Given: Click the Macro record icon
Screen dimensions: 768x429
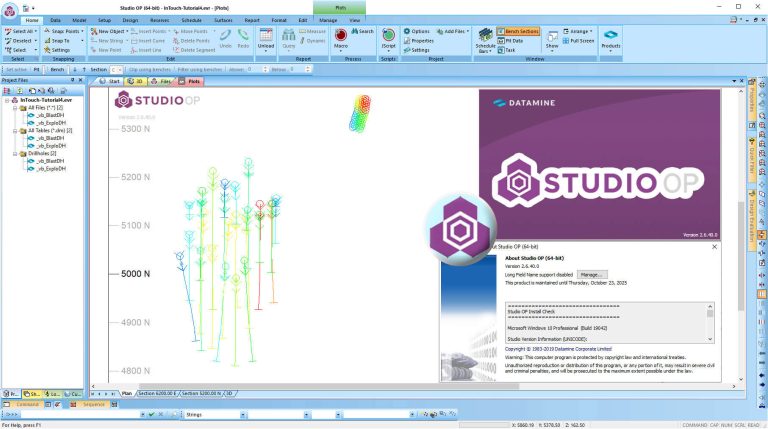Looking at the screenshot, I should 340,35.
